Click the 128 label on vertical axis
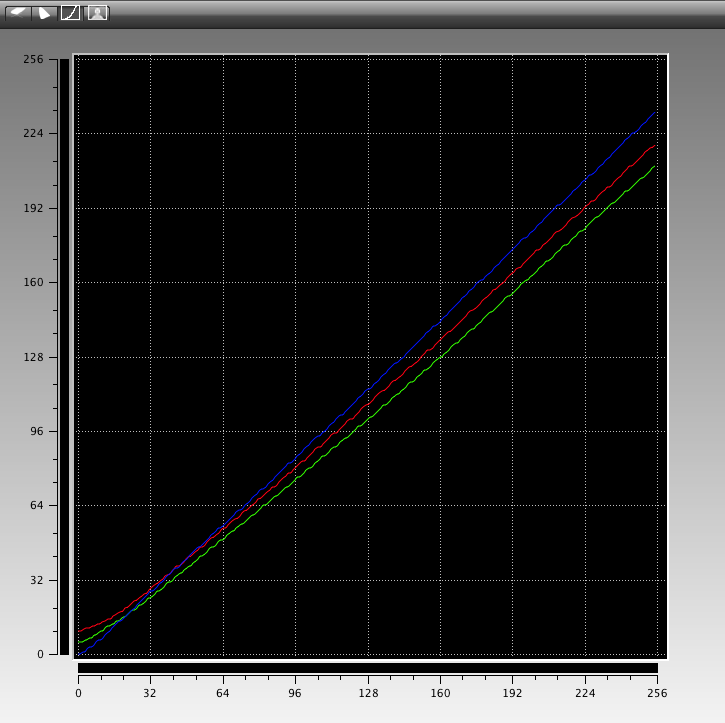 click(x=33, y=357)
